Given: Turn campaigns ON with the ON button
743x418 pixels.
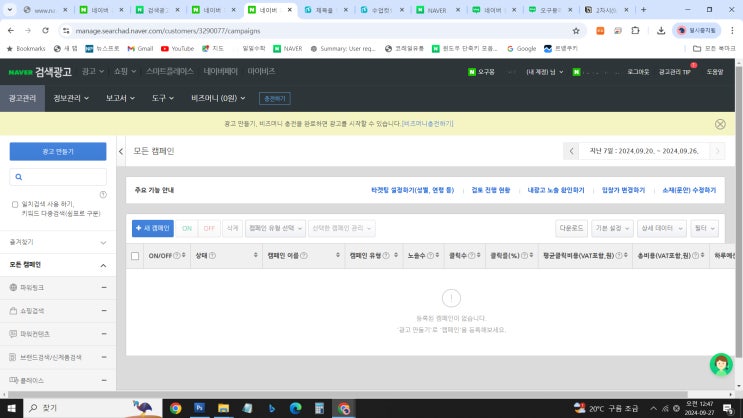Looking at the screenshot, I should [187, 228].
